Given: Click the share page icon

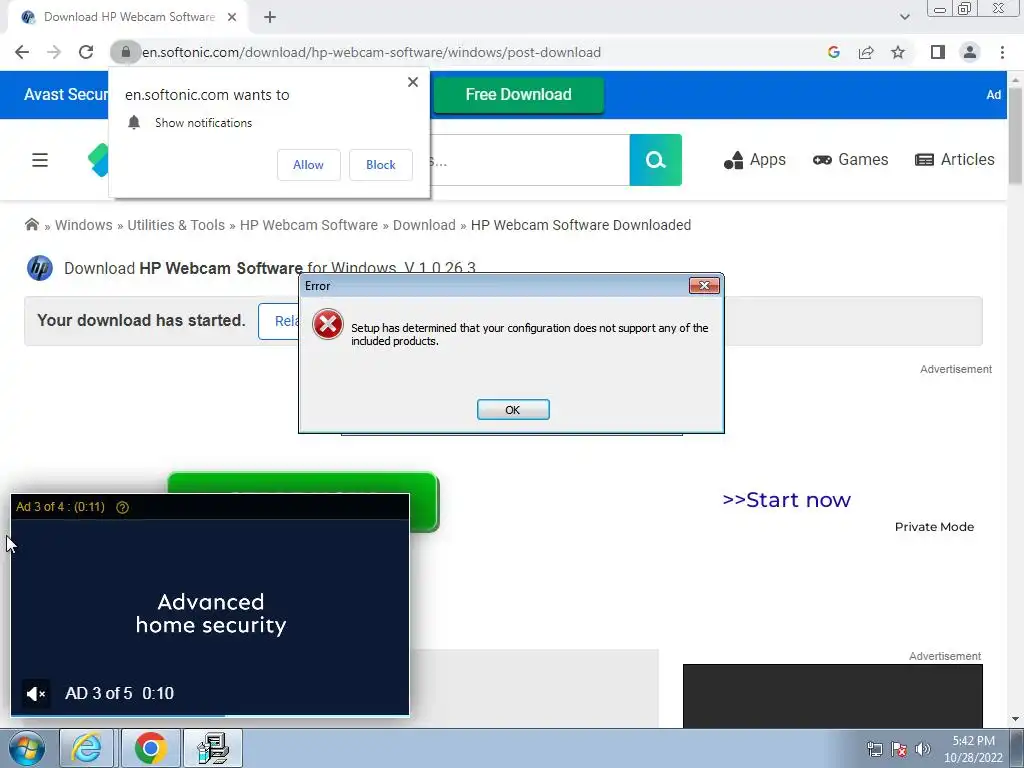Looking at the screenshot, I should [x=866, y=52].
